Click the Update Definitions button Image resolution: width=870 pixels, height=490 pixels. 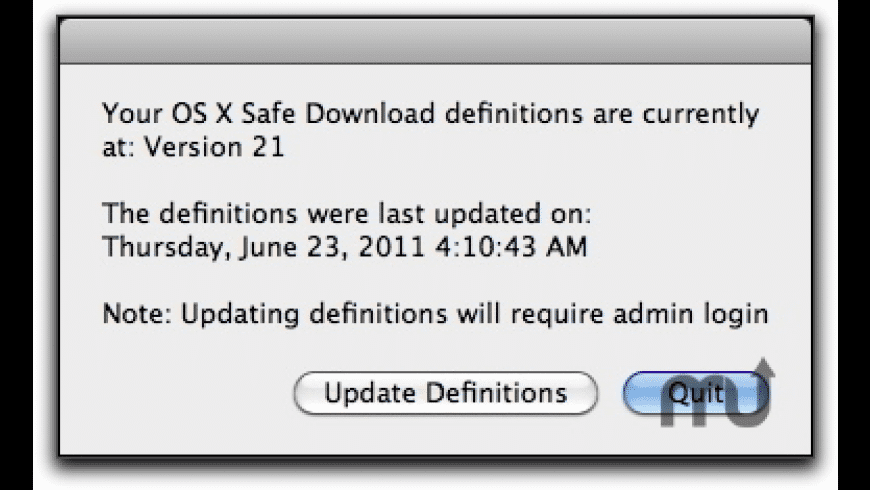(445, 393)
